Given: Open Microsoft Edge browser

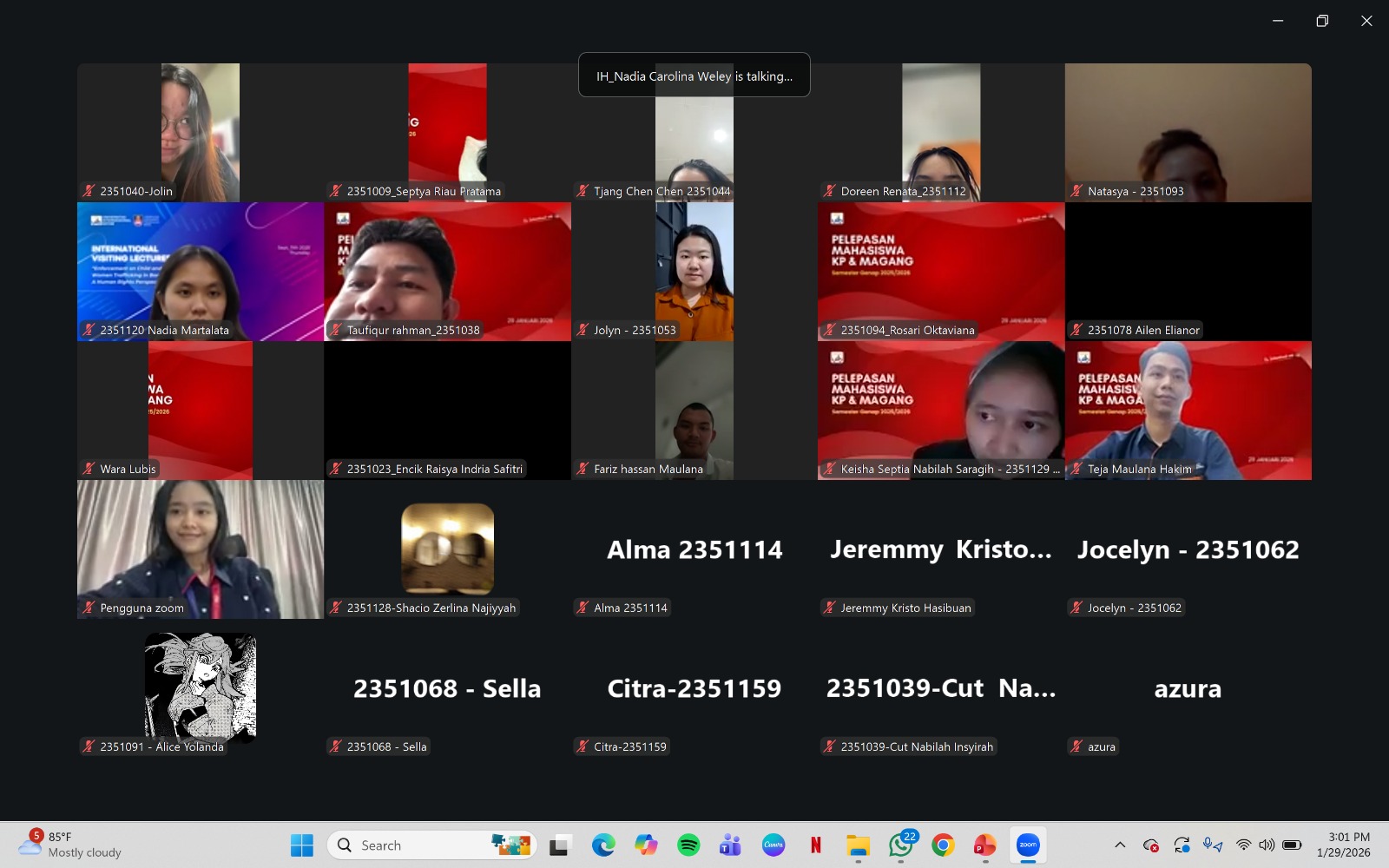Looking at the screenshot, I should [x=603, y=845].
